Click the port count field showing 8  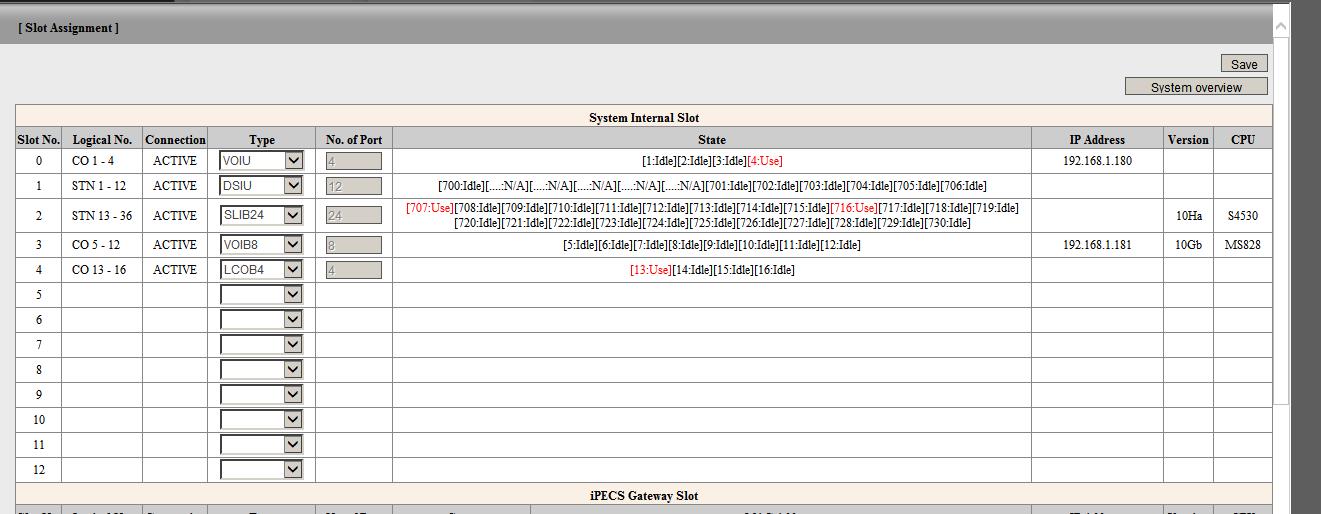pos(353,245)
